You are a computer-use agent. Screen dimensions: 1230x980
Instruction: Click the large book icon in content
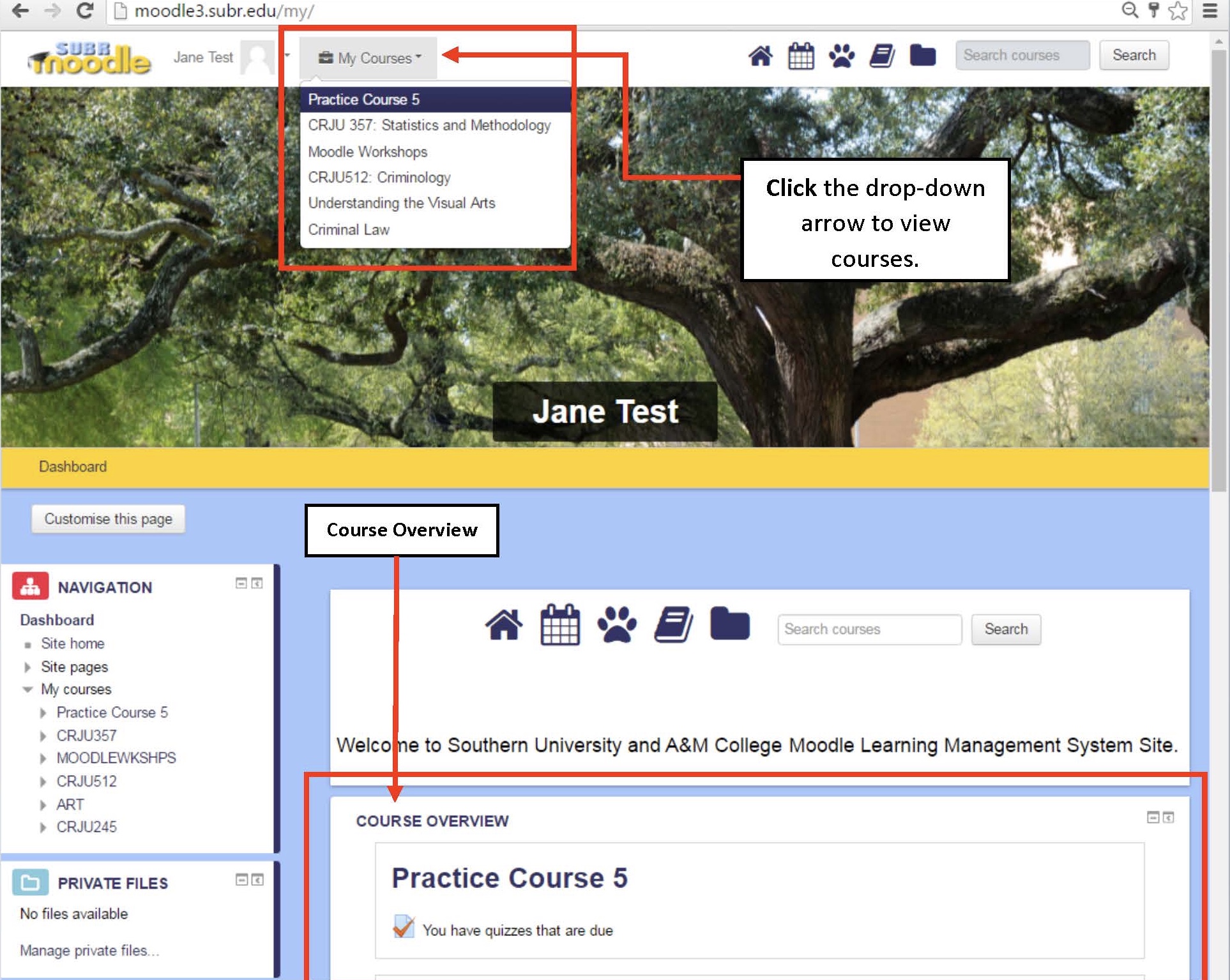673,624
